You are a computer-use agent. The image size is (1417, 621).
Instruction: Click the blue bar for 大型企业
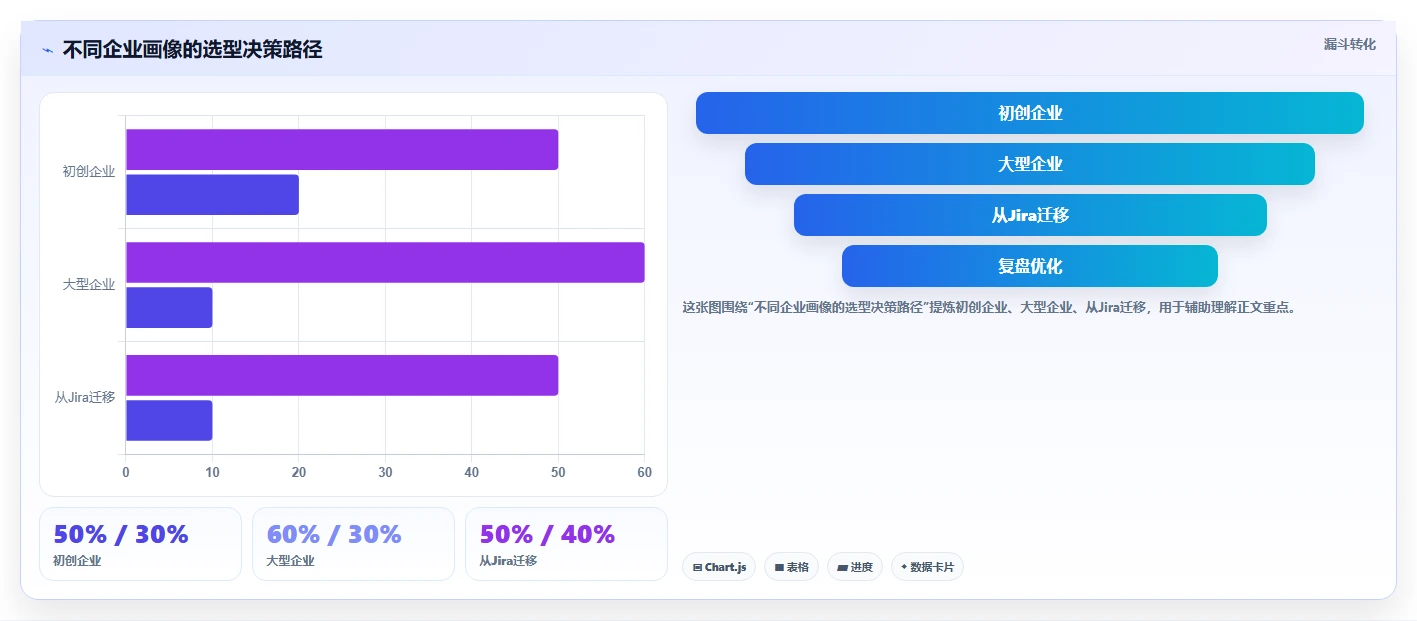(169, 307)
